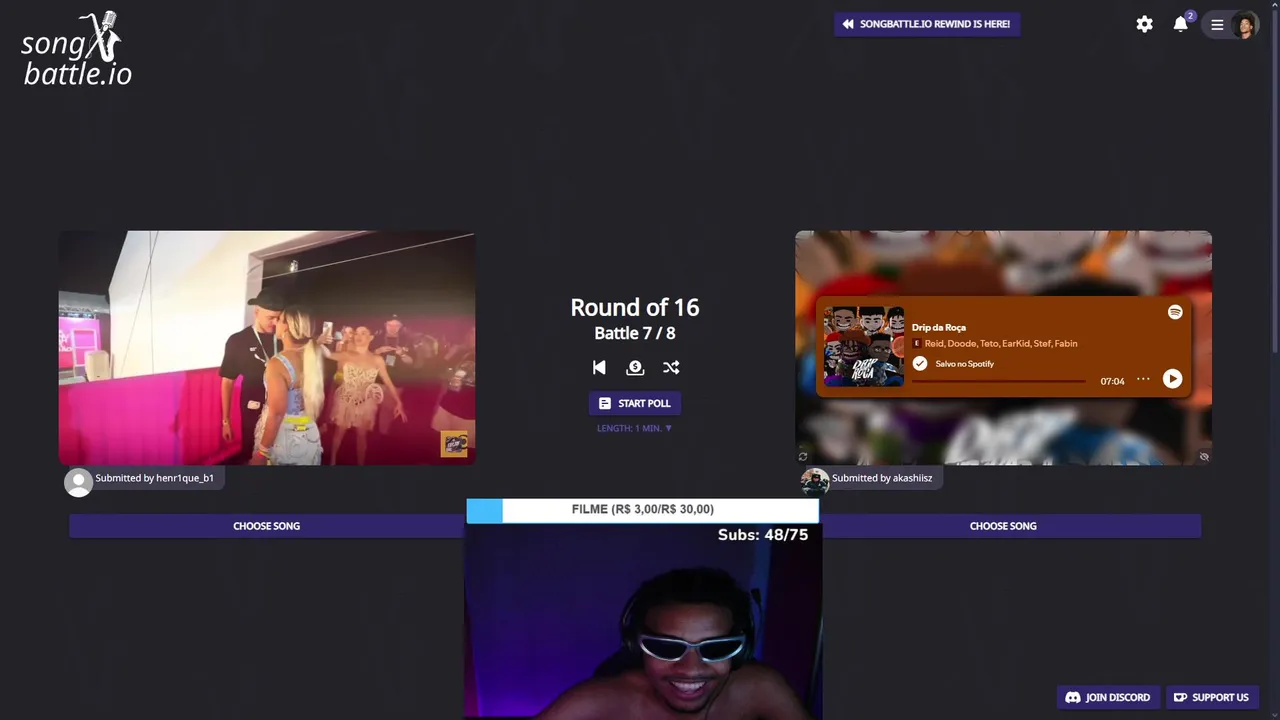Screen dimensions: 1280x720
Task: Go back to previous battle
Action: 599,367
